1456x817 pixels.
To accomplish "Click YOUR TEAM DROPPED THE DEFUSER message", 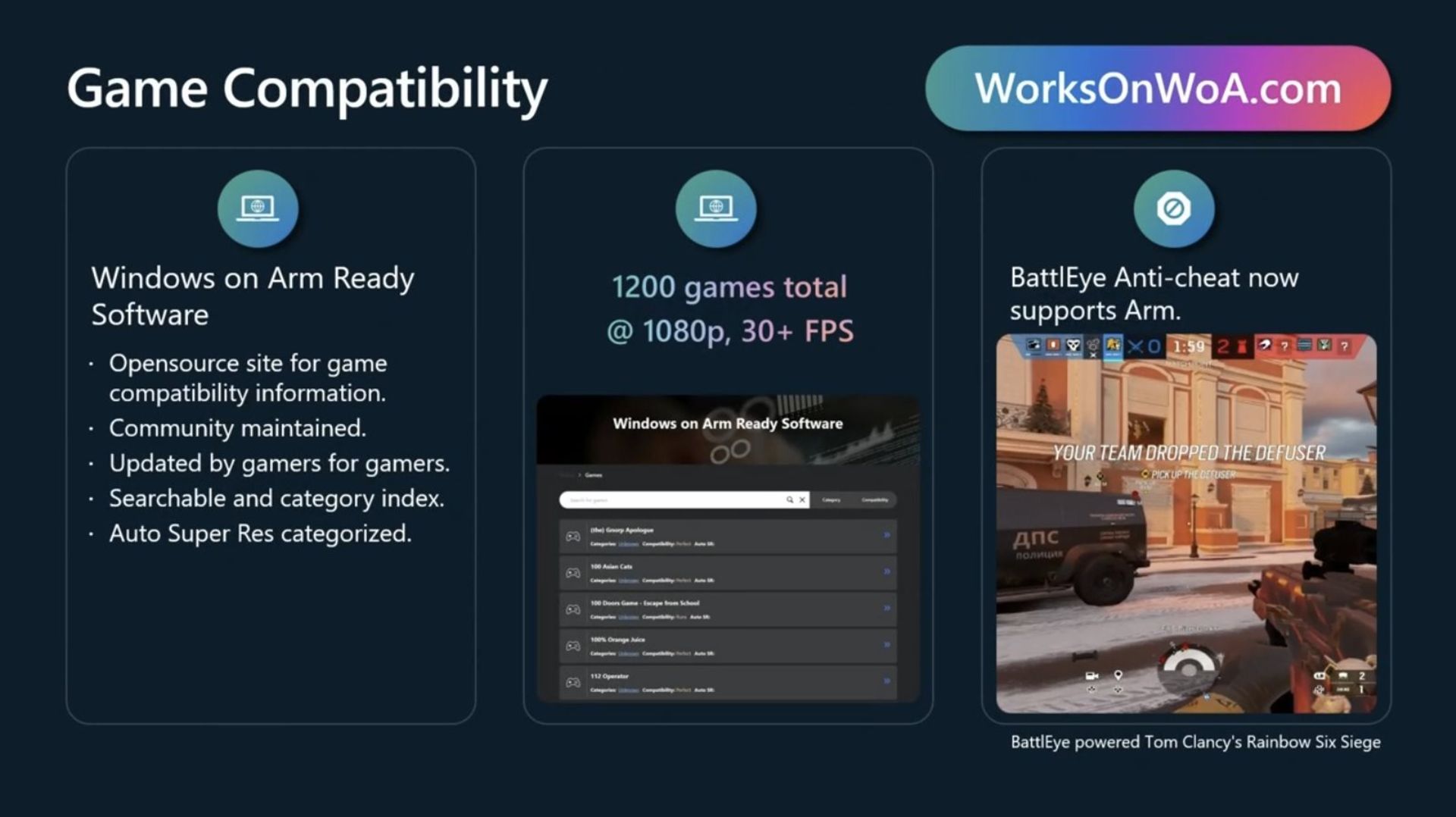I will click(x=1188, y=453).
